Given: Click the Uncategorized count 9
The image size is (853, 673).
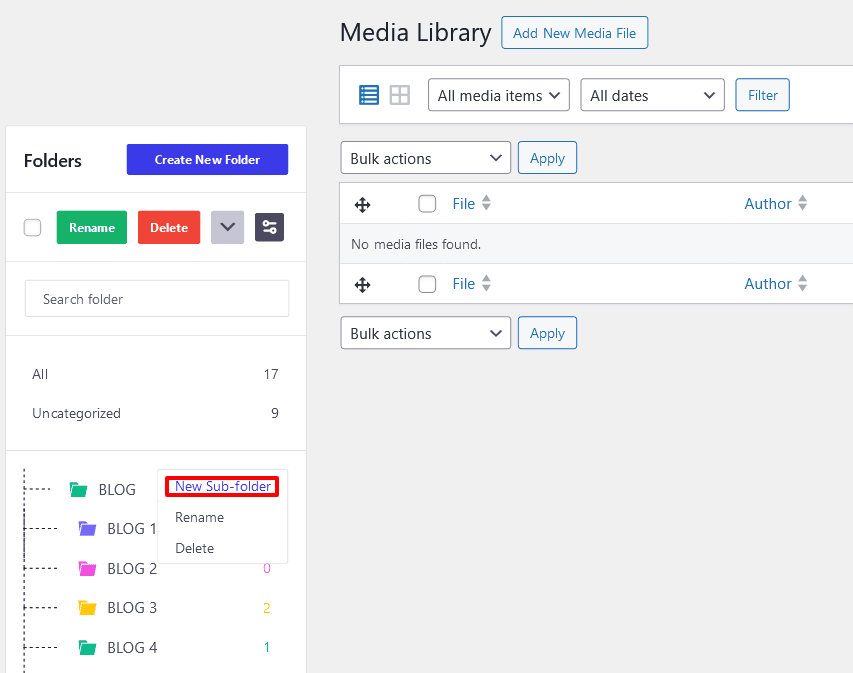Looking at the screenshot, I should click(x=275, y=413).
